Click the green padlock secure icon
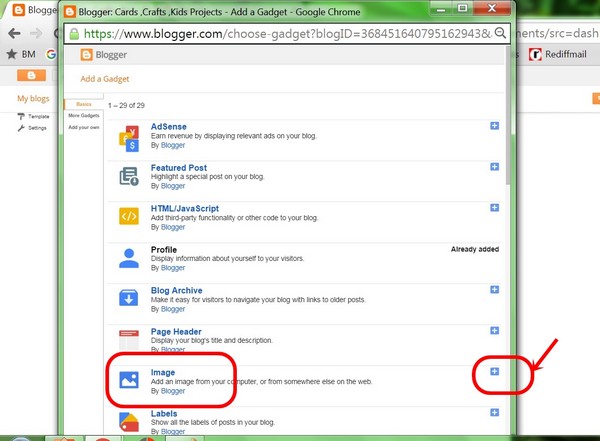The width and height of the screenshot is (600, 441). click(74, 34)
